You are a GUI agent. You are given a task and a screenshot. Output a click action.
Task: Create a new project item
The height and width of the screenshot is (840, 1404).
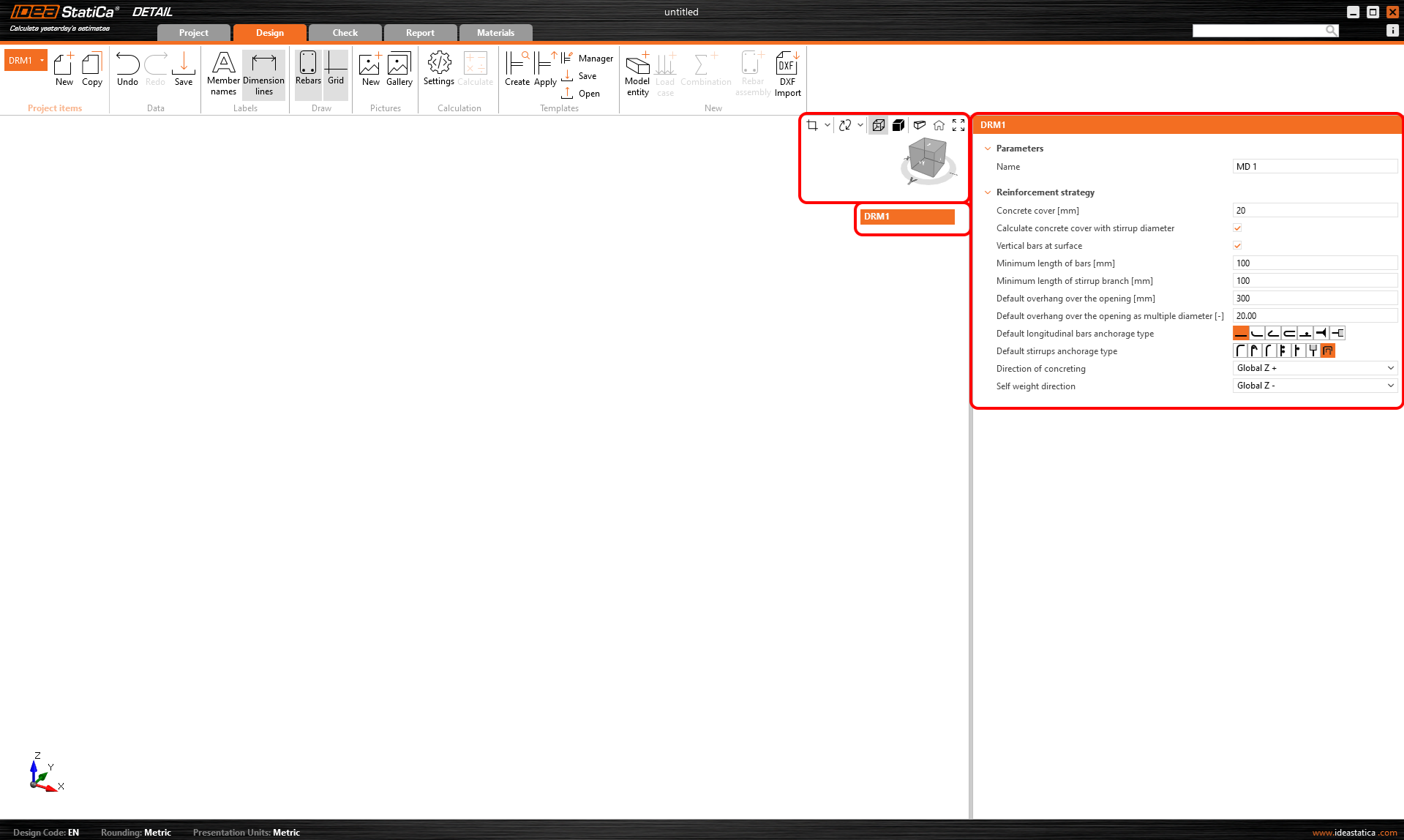64,69
